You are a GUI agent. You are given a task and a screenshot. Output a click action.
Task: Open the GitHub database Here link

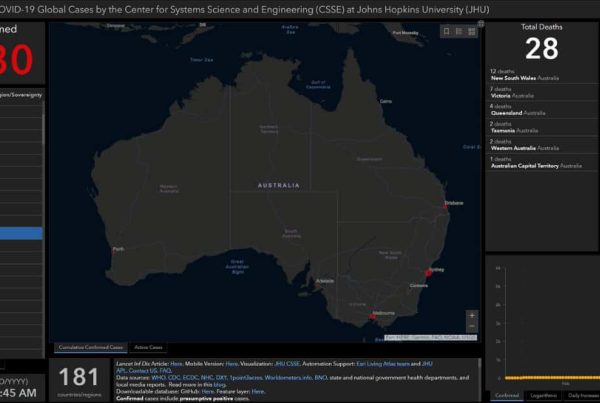(x=207, y=392)
